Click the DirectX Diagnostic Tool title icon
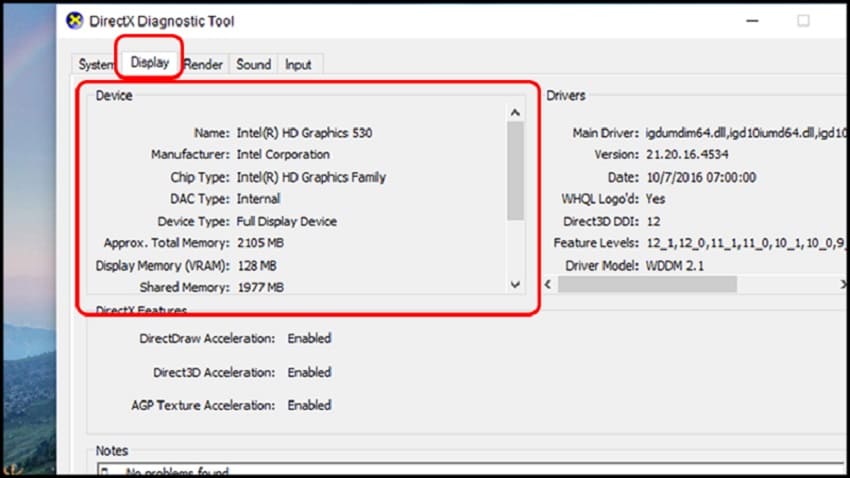Screen dimensions: 850x478 coord(75,21)
